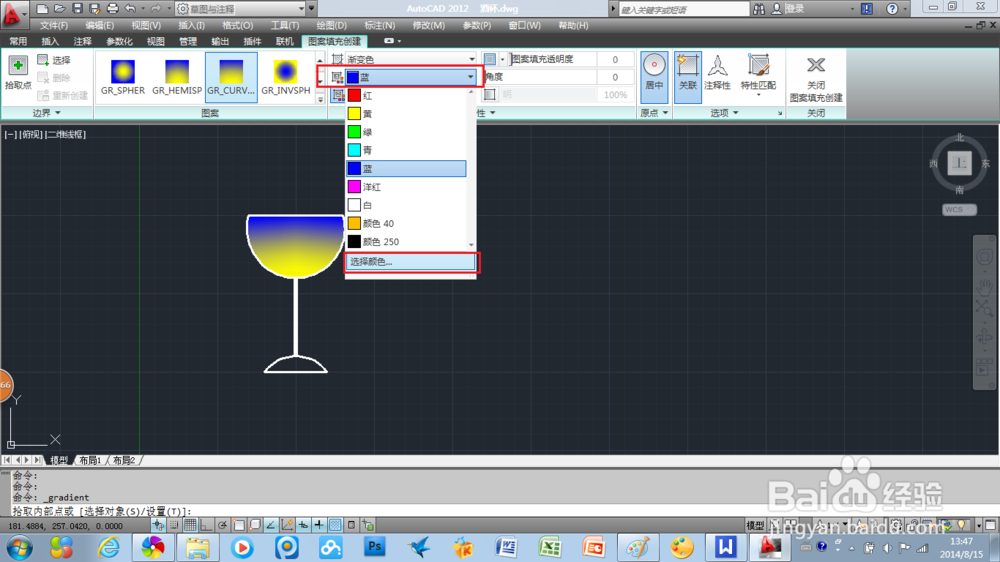The image size is (1000, 562).
Task: Switch to the 图案填充创建 ribbon tab
Action: (x=334, y=41)
